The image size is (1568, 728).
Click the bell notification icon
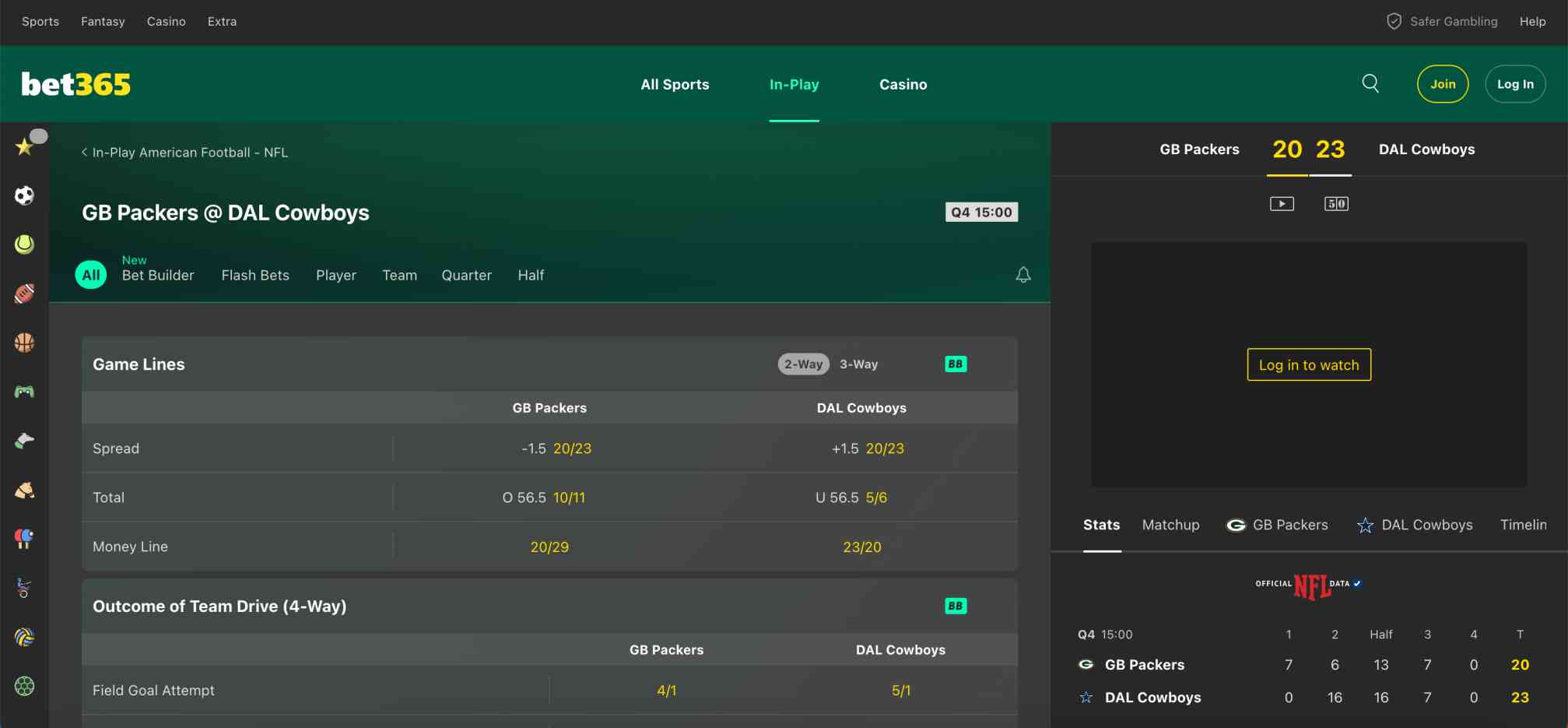point(1023,274)
